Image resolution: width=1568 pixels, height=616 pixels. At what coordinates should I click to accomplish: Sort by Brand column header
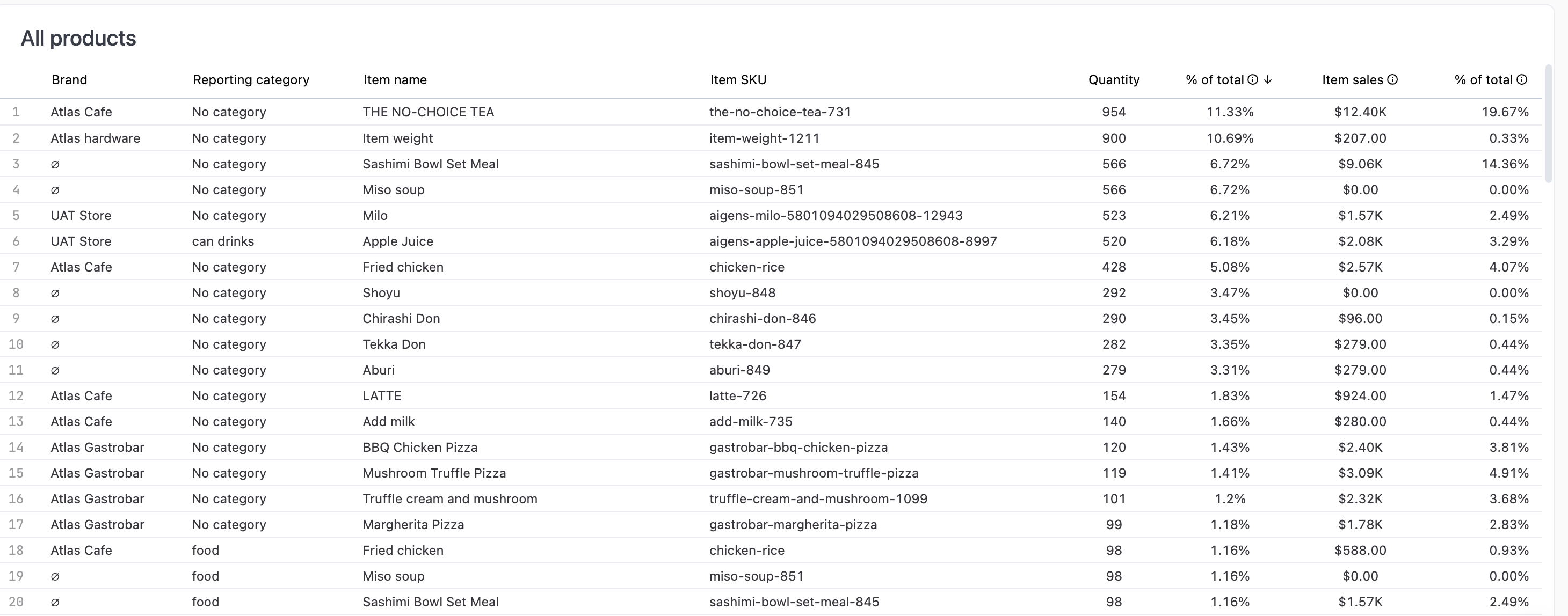(69, 79)
